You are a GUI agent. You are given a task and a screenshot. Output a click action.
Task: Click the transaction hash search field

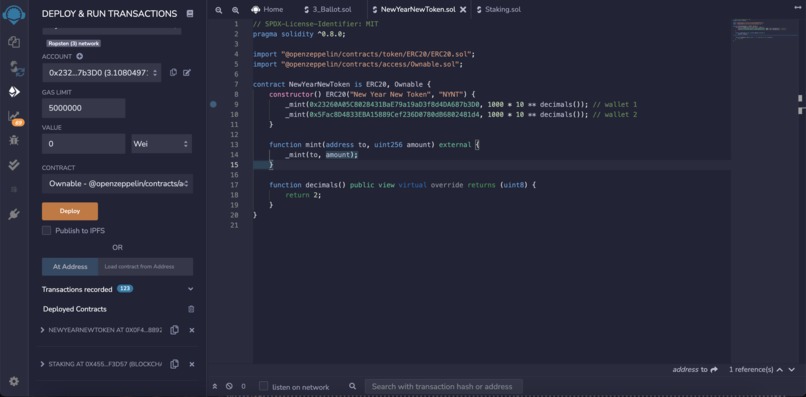click(444, 386)
